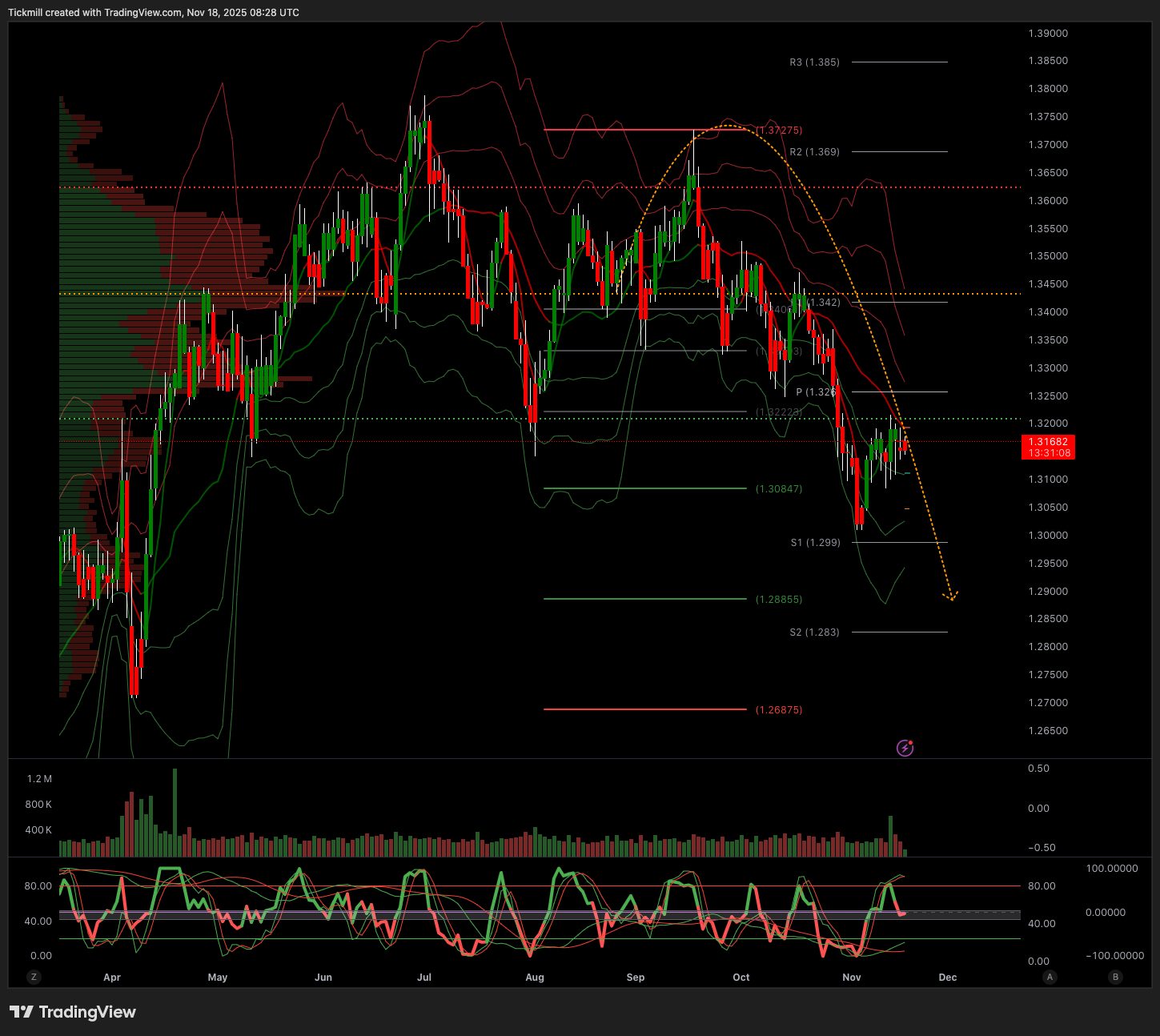
Task: Select the red 1.37275 level label
Action: [779, 131]
